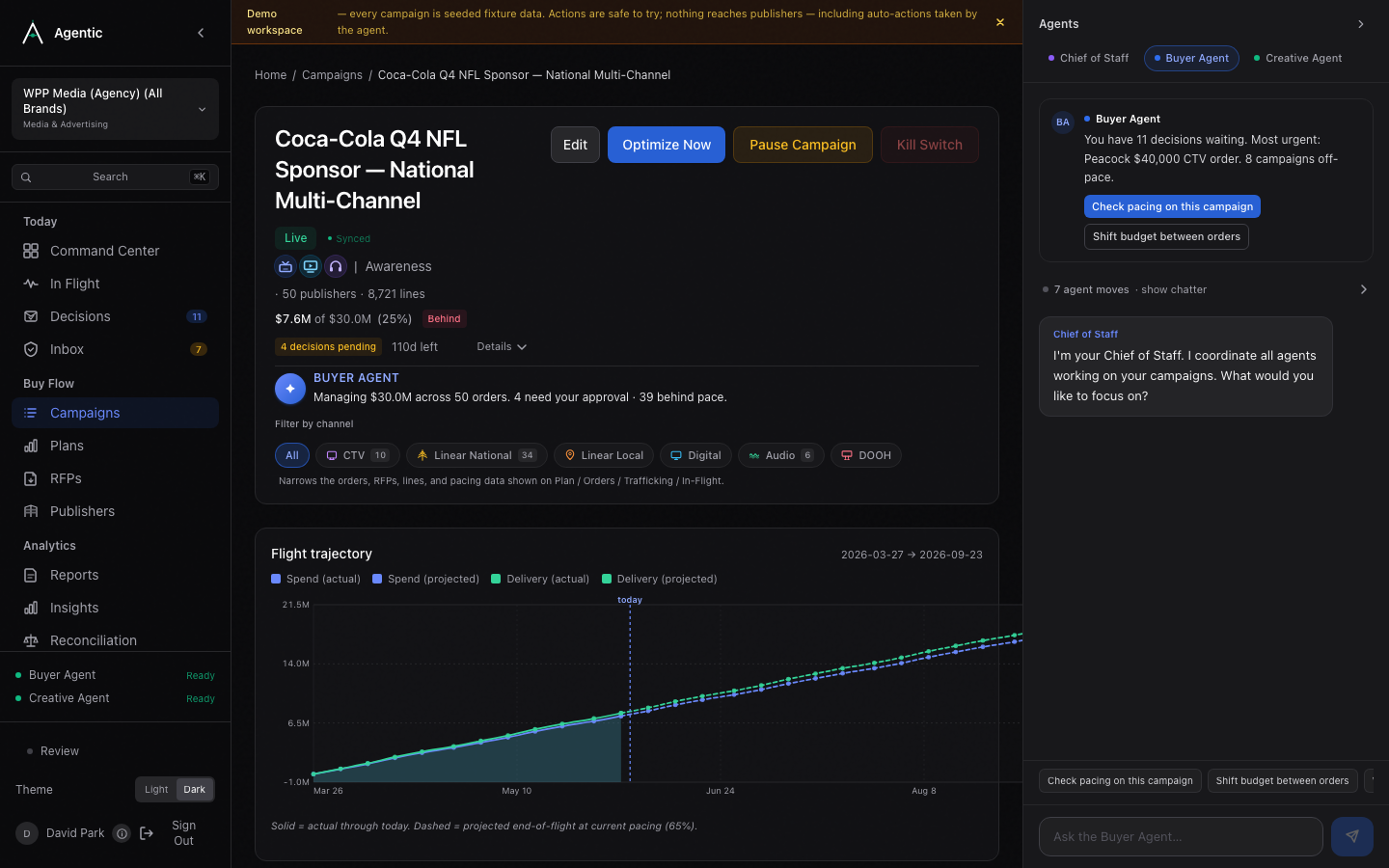Image resolution: width=1389 pixels, height=868 pixels.
Task: Click the sign out arrow icon
Action: pos(147,833)
